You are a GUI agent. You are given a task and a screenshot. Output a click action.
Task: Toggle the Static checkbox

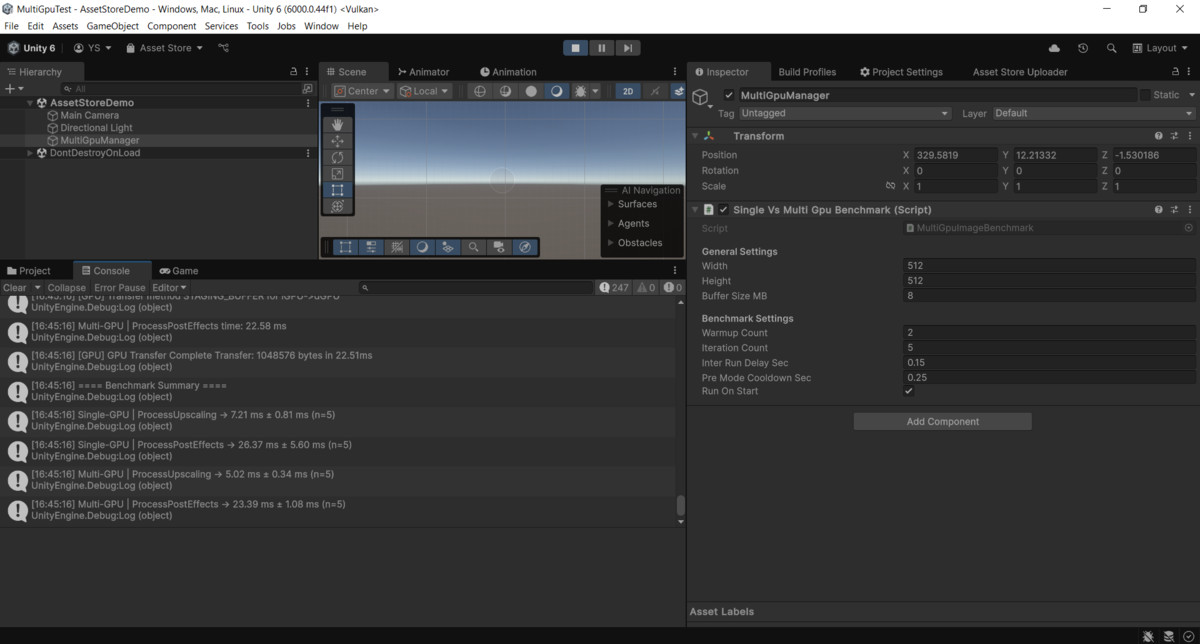1146,95
